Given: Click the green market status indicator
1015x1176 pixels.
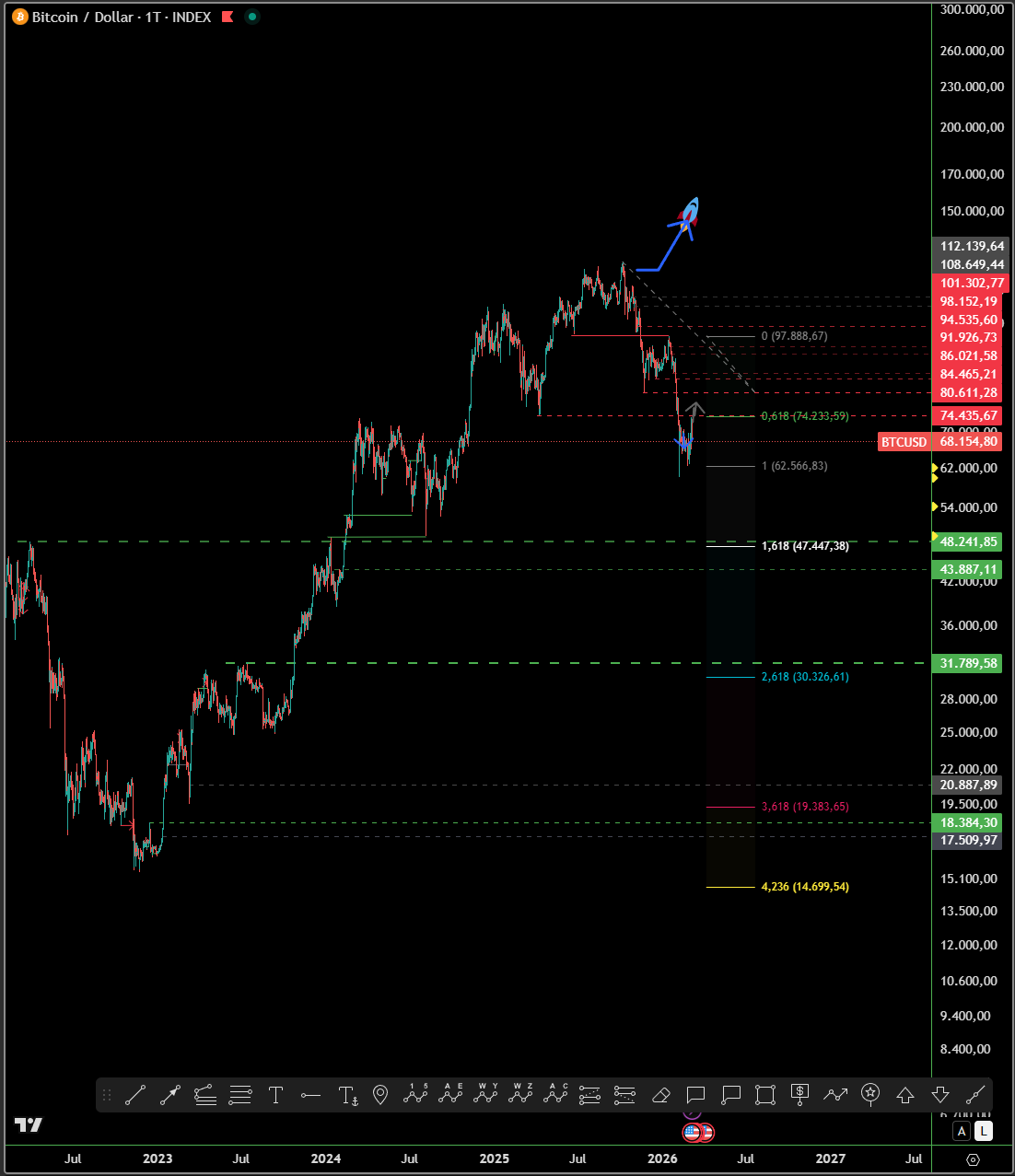Looking at the screenshot, I should [x=252, y=17].
